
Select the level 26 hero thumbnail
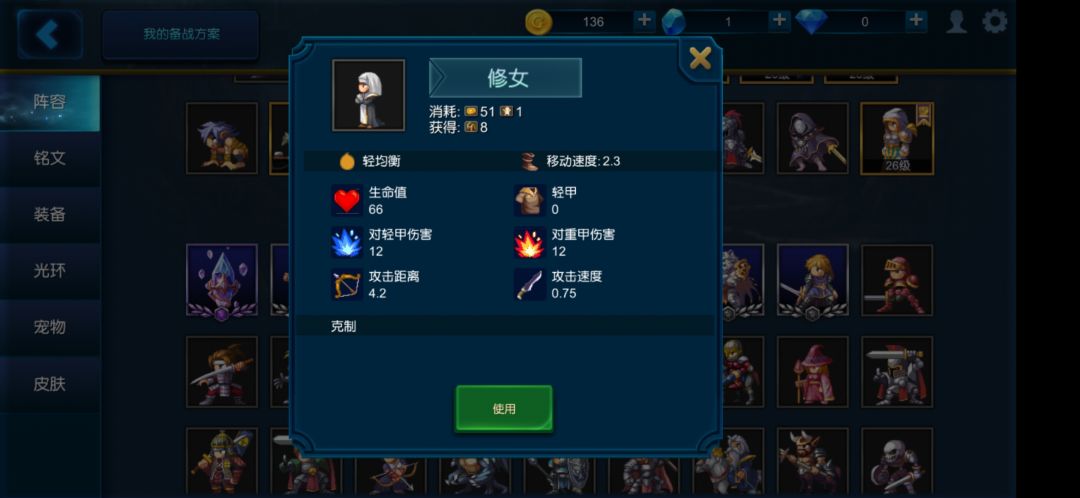[x=897, y=138]
